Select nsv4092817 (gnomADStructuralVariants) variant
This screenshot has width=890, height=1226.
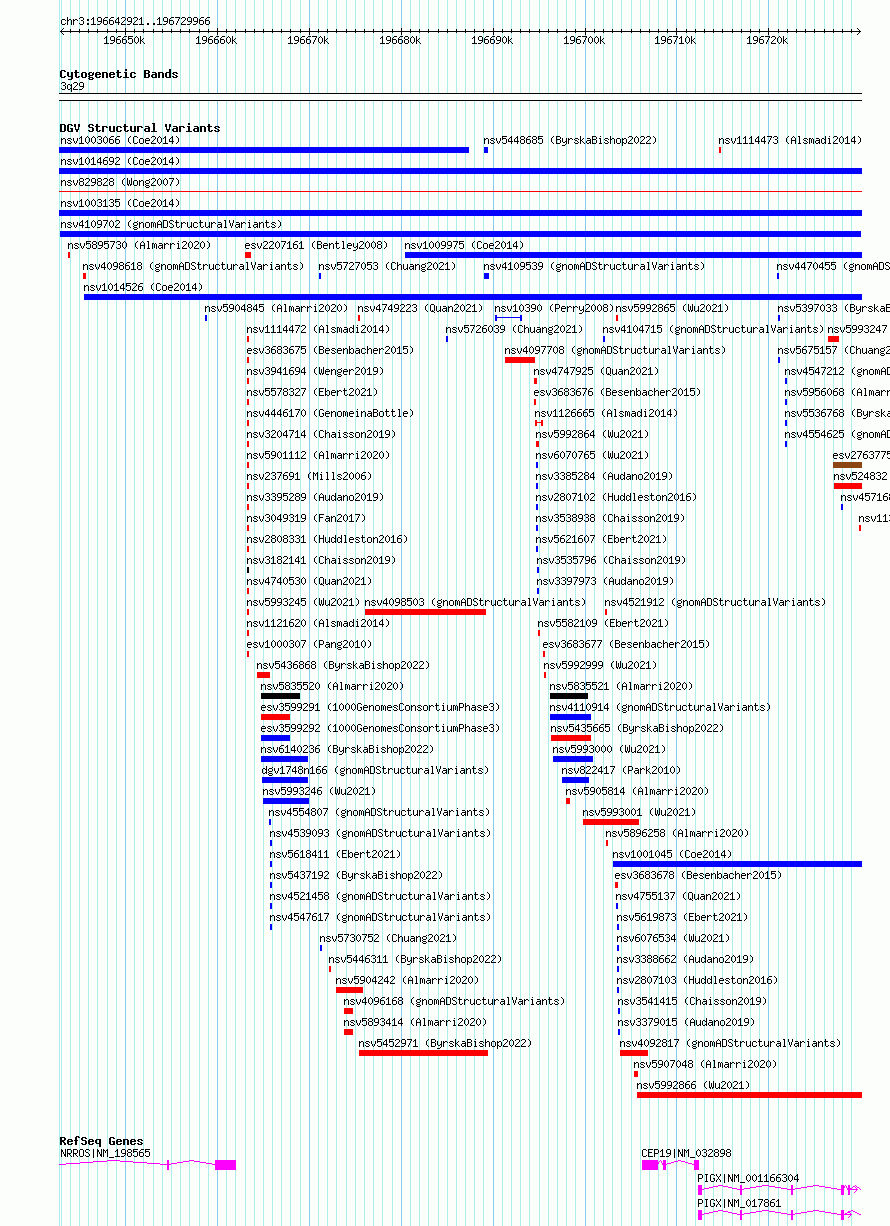pyautogui.click(x=730, y=1044)
